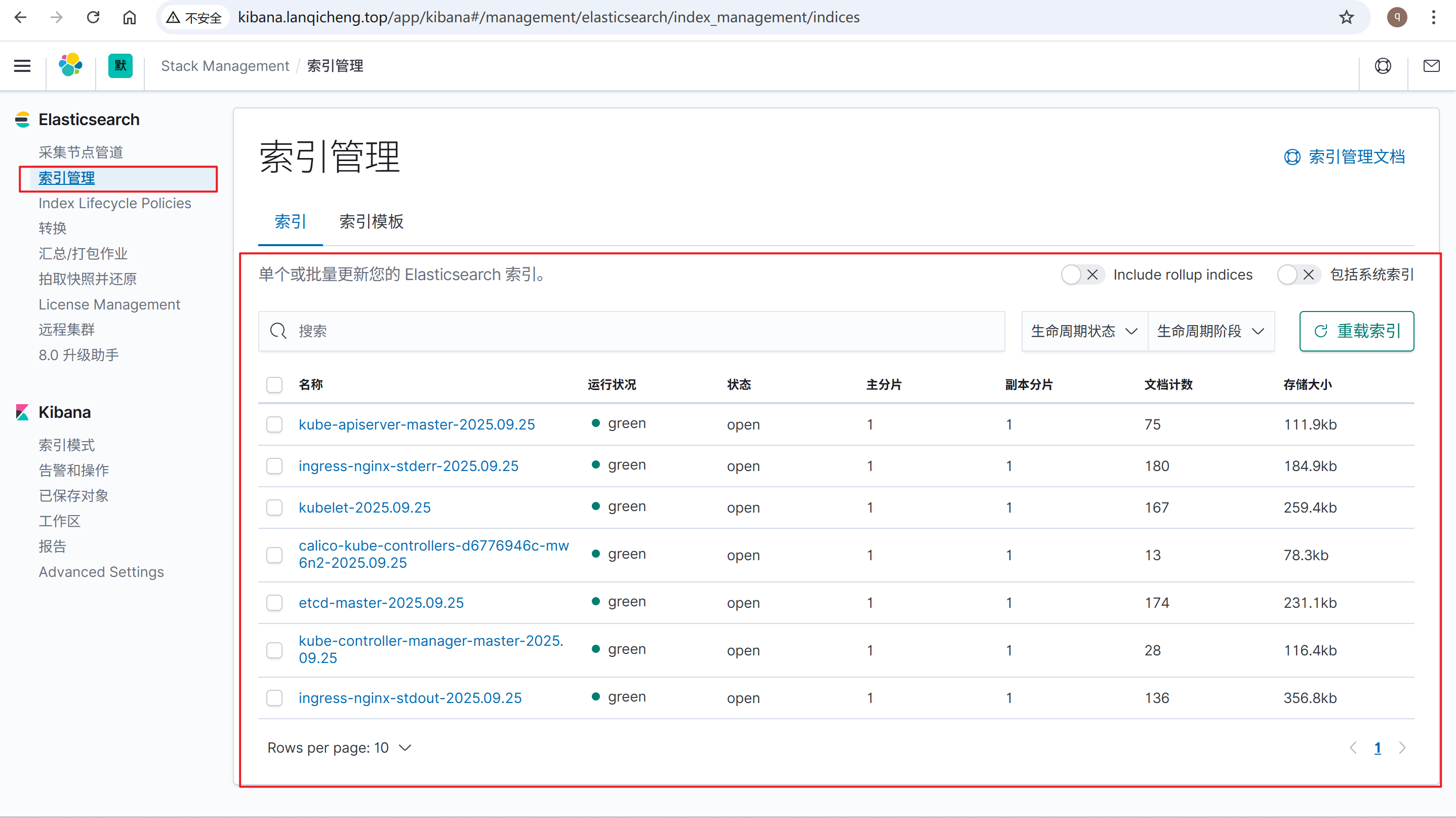Open the browser profile avatar
1456x818 pixels.
coord(1397,18)
